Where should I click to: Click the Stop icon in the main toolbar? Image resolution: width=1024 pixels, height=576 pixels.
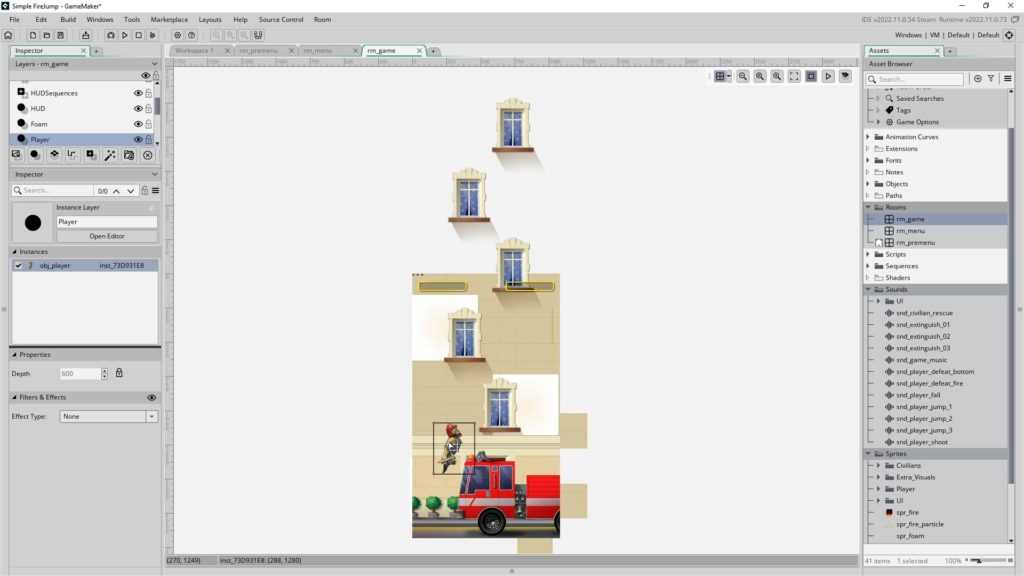point(138,35)
